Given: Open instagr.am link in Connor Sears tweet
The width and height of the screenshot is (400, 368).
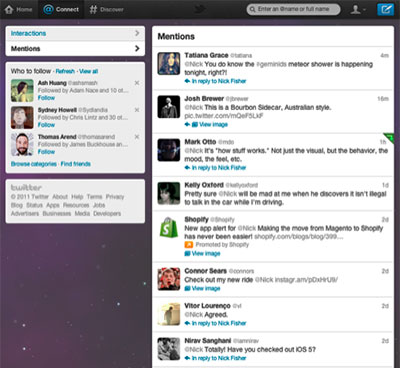Looking at the screenshot, I should (x=305, y=280).
